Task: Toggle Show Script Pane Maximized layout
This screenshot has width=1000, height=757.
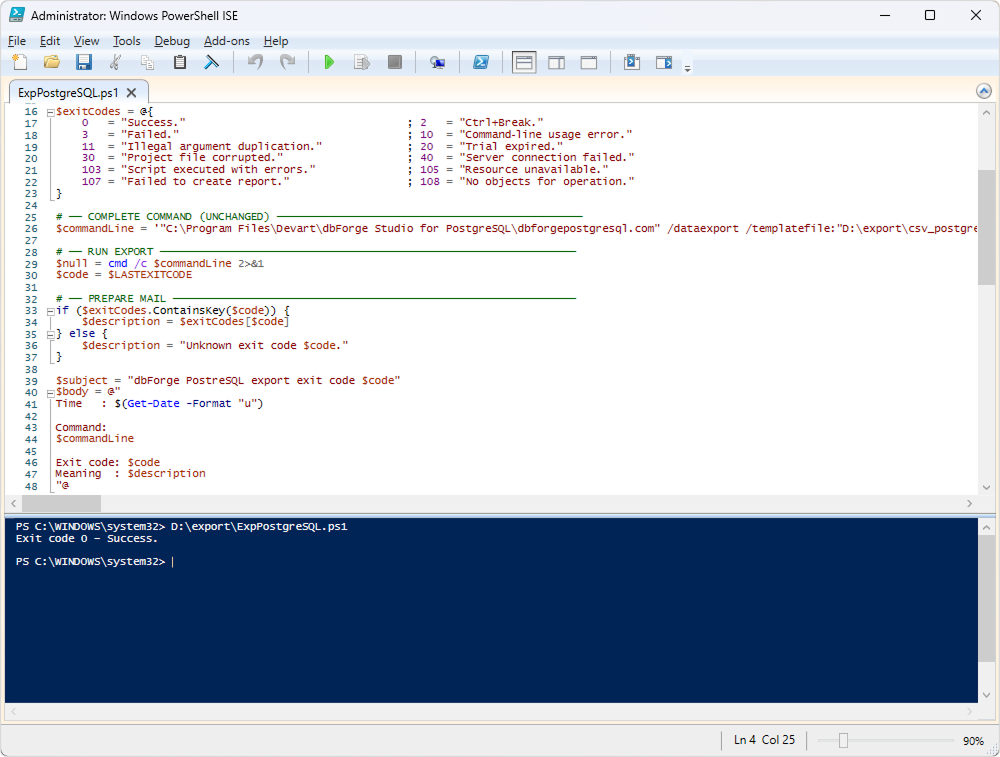Action: click(x=589, y=63)
